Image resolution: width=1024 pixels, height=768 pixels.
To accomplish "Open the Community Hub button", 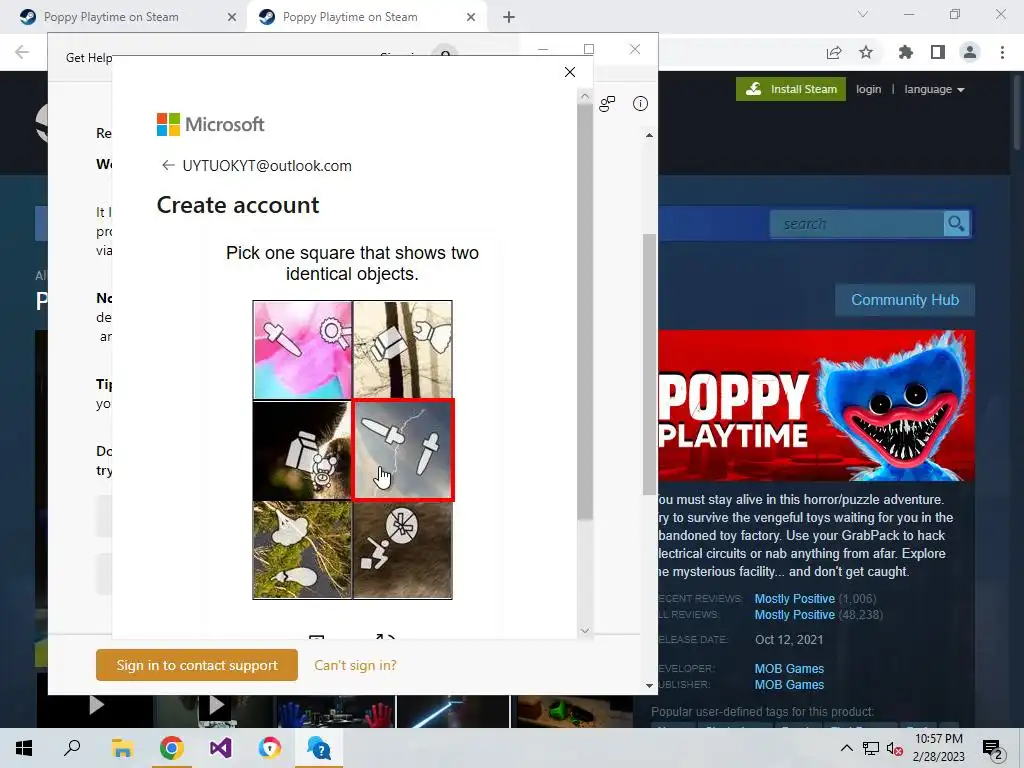I will point(904,300).
